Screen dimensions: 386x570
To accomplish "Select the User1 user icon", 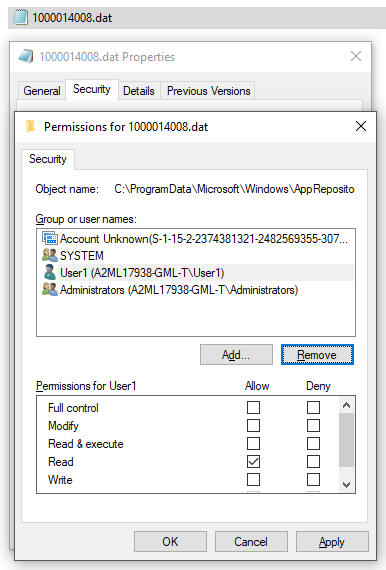I will [50, 272].
